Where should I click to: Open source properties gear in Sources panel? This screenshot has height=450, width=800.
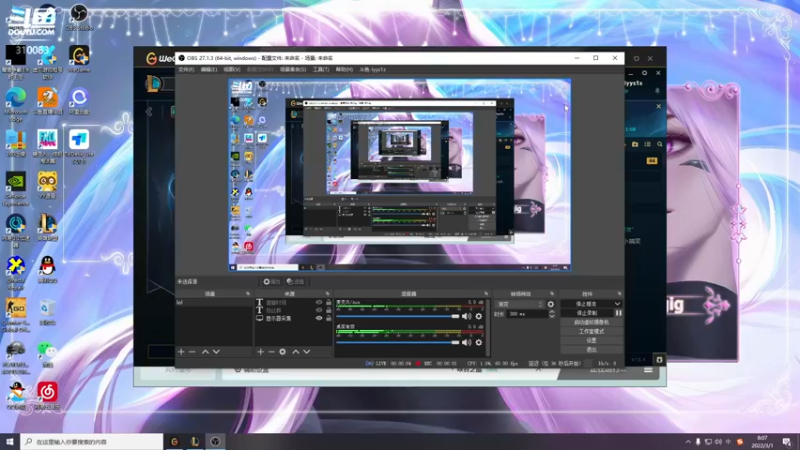pyautogui.click(x=283, y=352)
